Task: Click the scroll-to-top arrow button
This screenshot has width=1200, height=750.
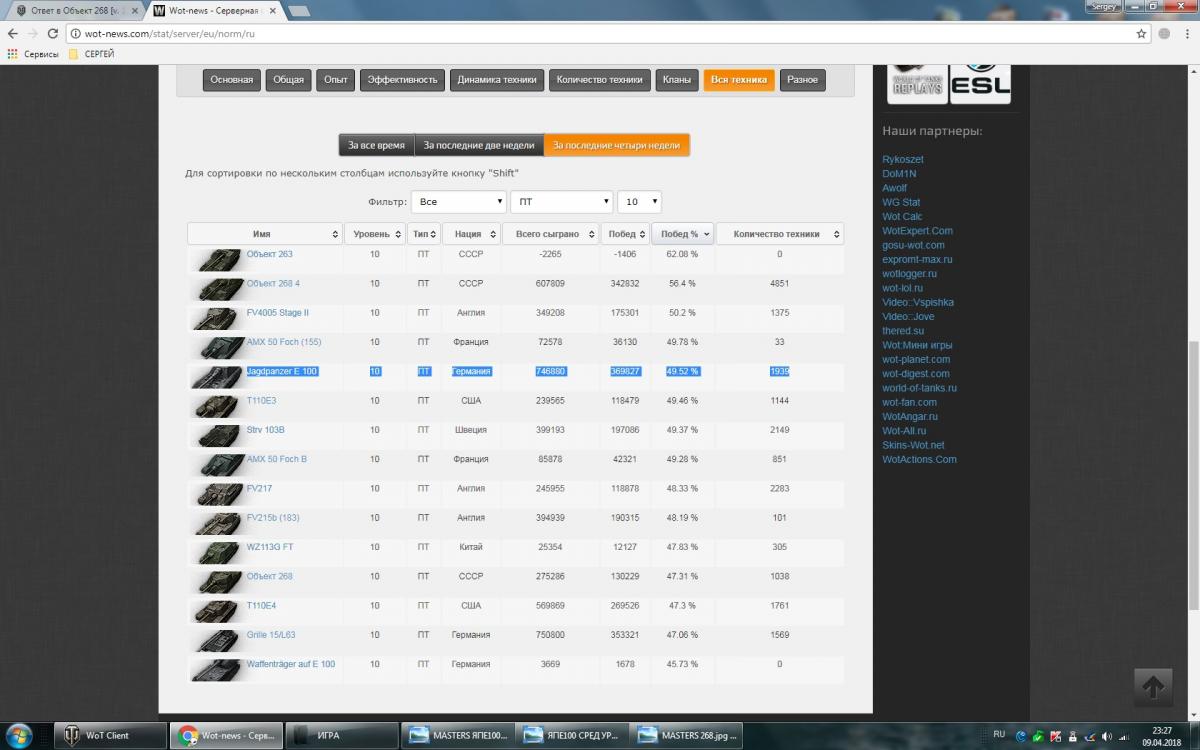Action: (1152, 687)
